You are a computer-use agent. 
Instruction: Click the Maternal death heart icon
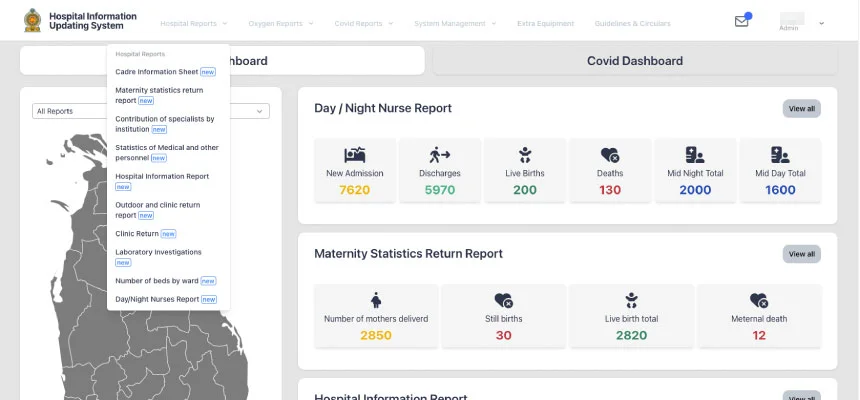[x=759, y=300]
